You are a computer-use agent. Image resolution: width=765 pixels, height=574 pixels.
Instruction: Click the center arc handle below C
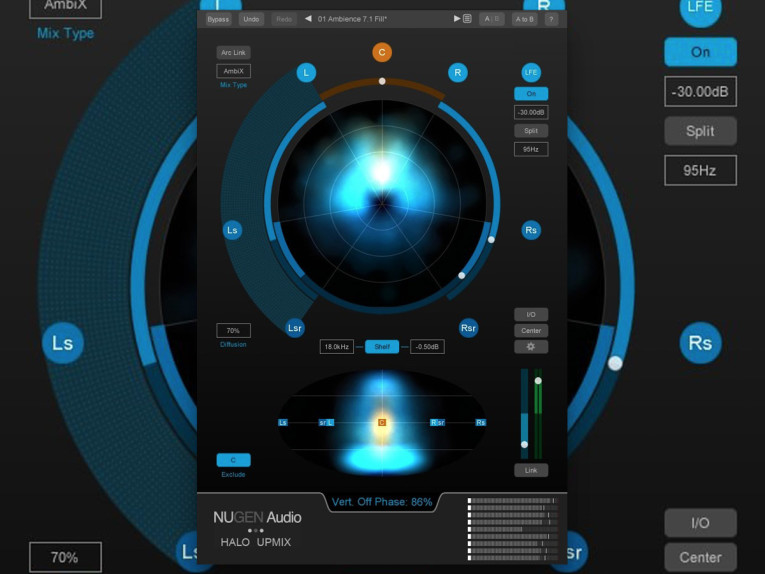point(382,81)
